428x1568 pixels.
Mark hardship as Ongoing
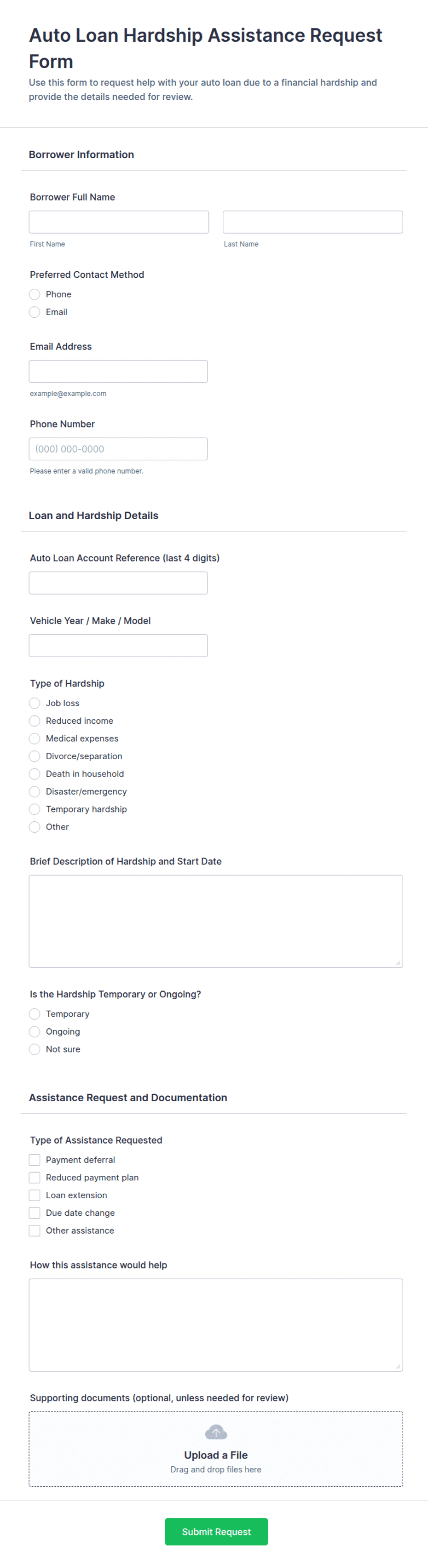35,1031
